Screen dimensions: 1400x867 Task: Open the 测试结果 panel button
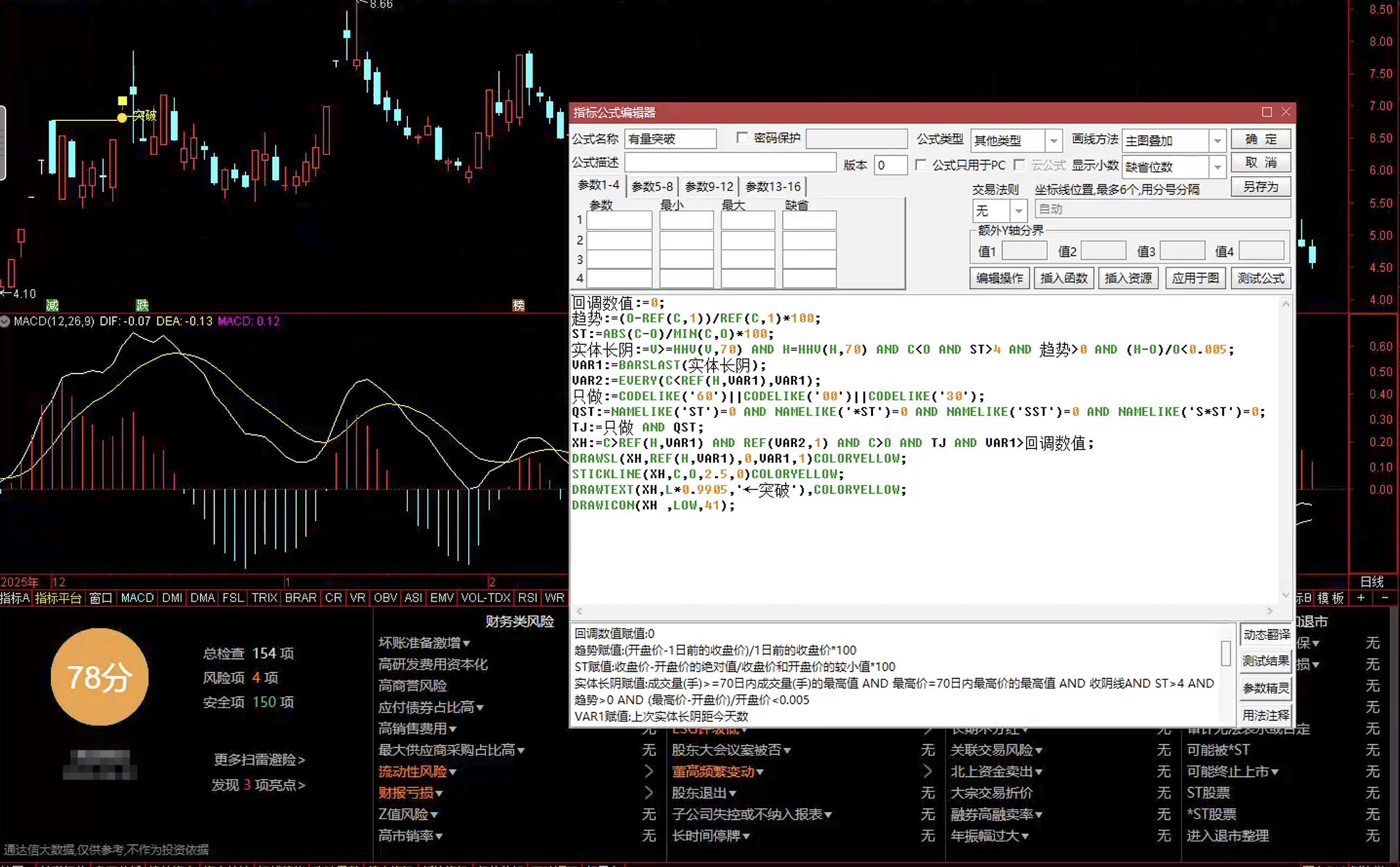1266,661
